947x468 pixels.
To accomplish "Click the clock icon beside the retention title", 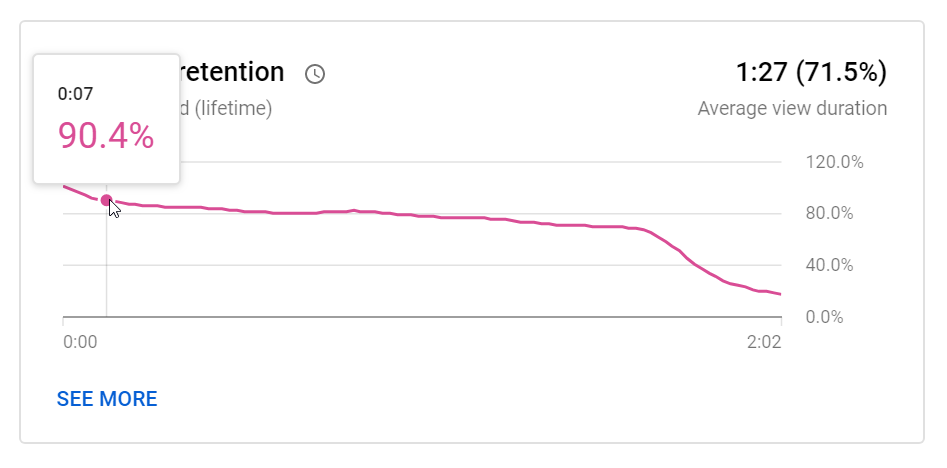I will point(315,74).
